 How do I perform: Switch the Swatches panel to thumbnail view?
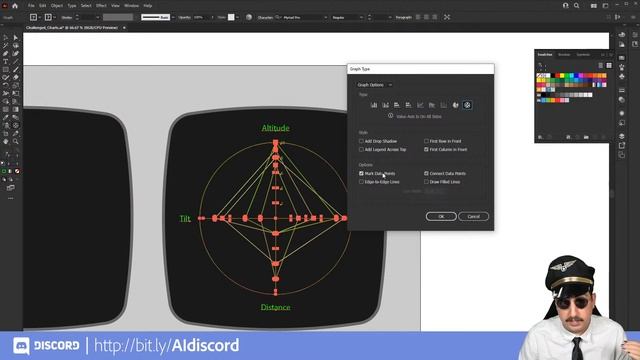coord(609,65)
